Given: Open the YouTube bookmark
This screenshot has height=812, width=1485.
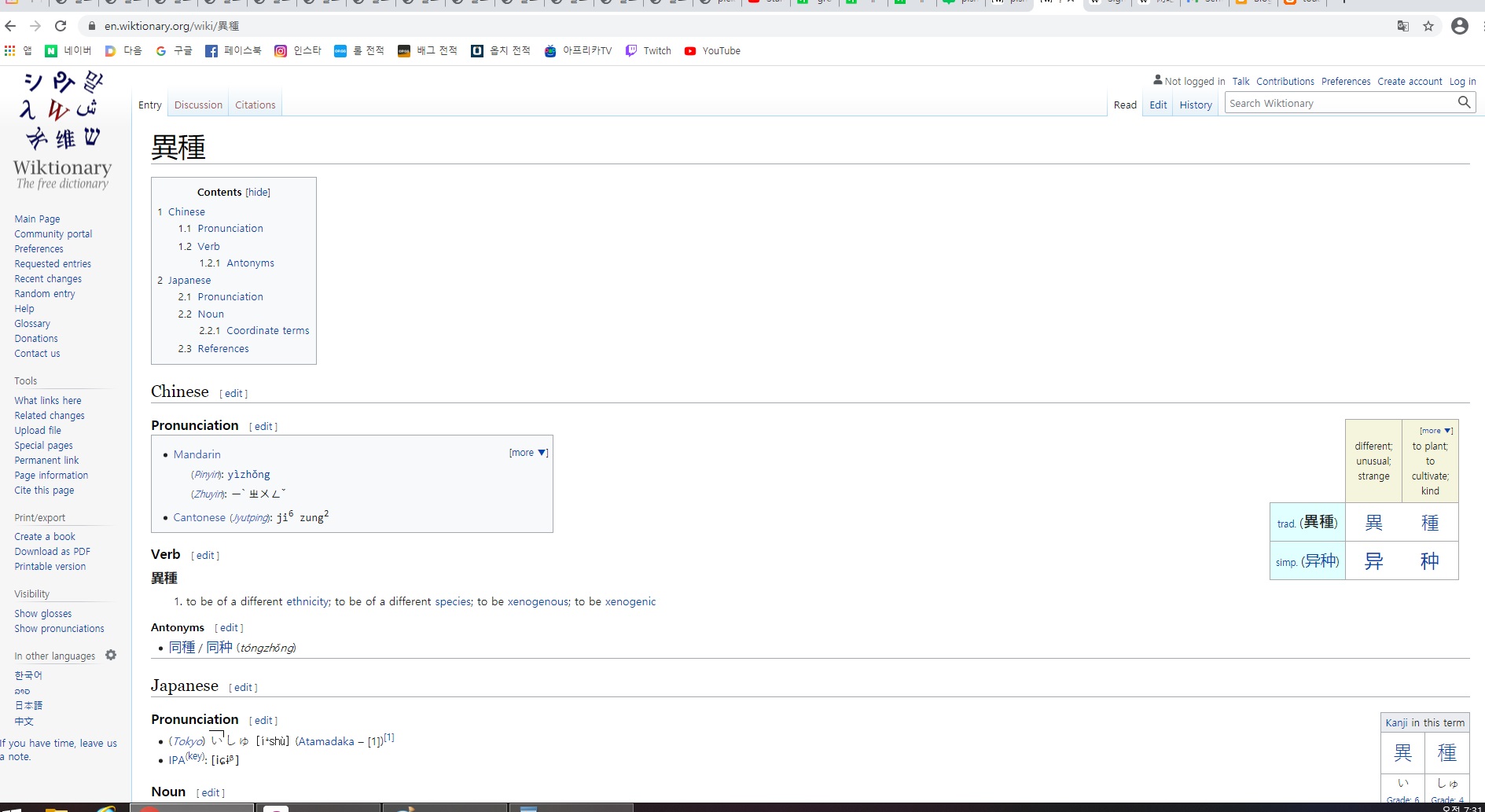Looking at the screenshot, I should [712, 50].
